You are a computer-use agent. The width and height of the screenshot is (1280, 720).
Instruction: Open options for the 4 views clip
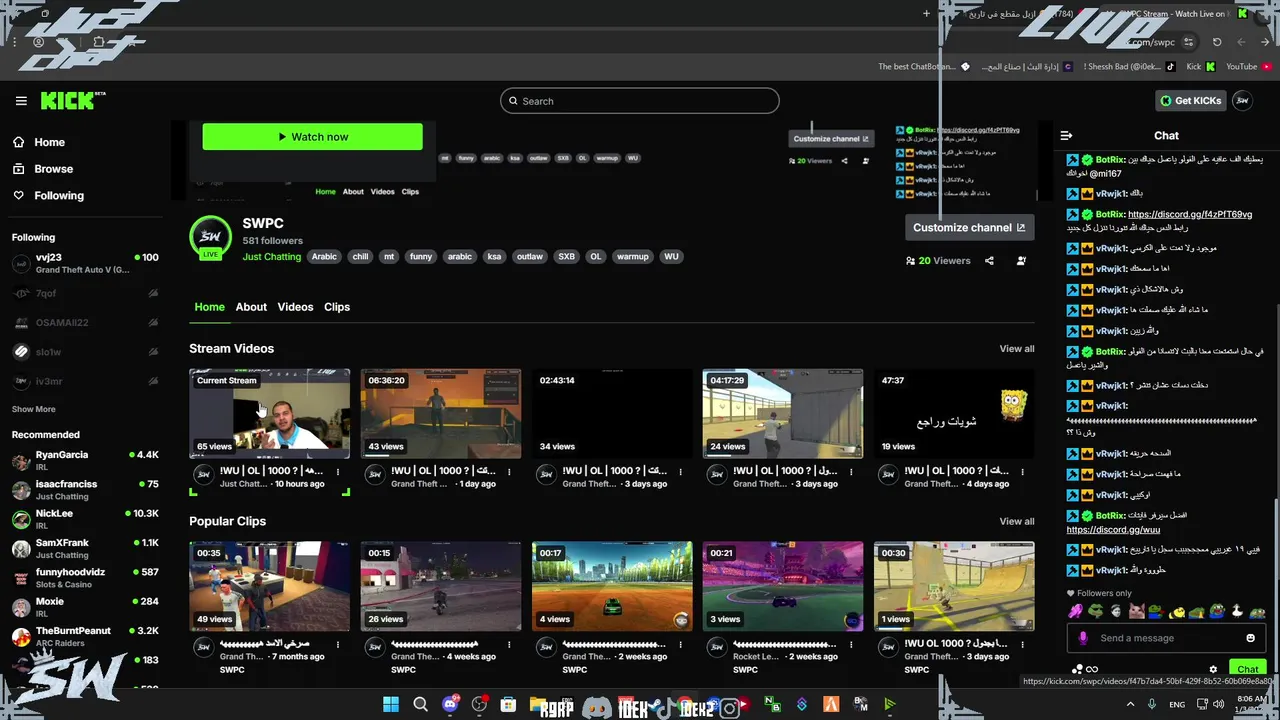click(680, 645)
